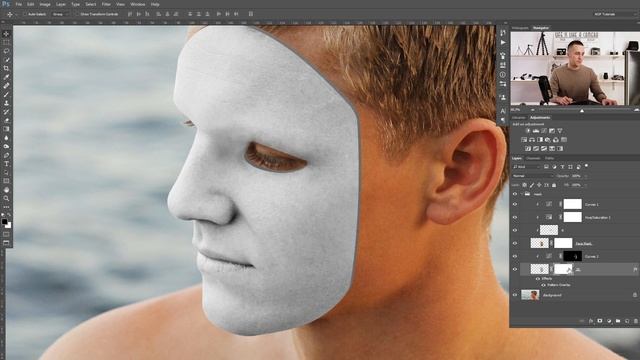Select the Healing Brush tool
The height and width of the screenshot is (360, 640).
click(x=6, y=86)
